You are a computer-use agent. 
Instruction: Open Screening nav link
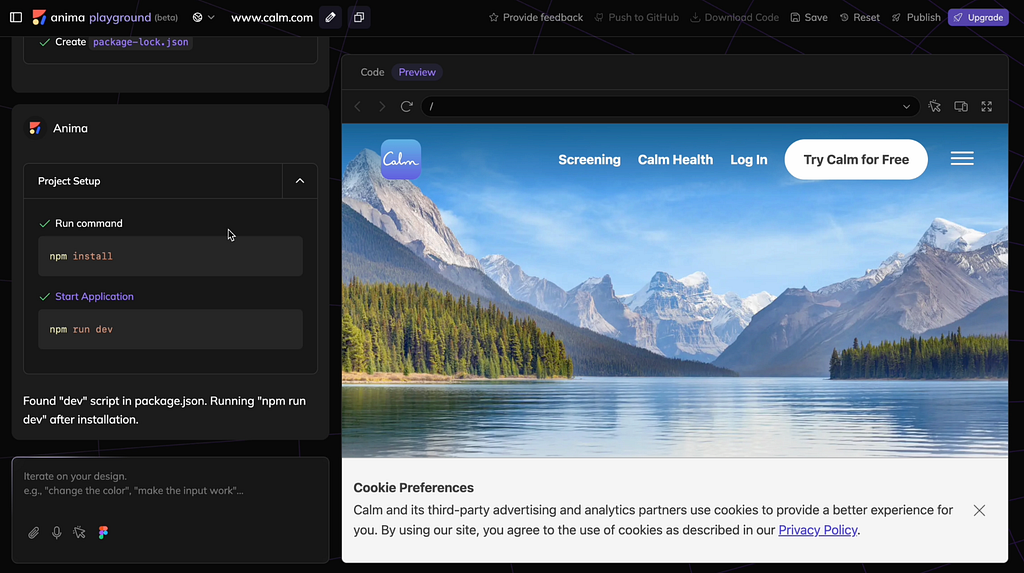click(x=589, y=159)
